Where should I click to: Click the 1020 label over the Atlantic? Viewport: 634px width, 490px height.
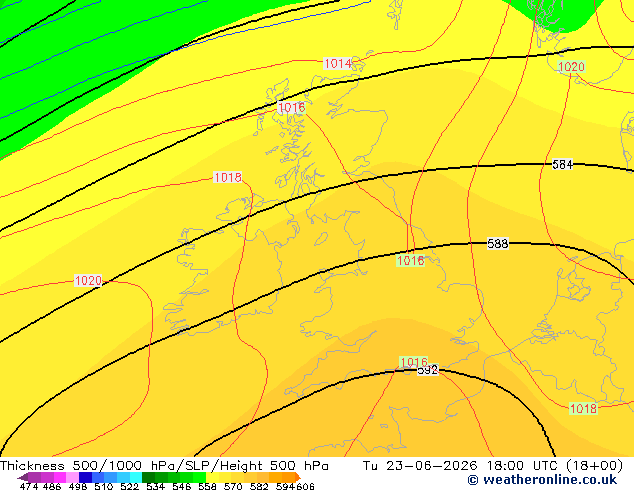coord(88,280)
